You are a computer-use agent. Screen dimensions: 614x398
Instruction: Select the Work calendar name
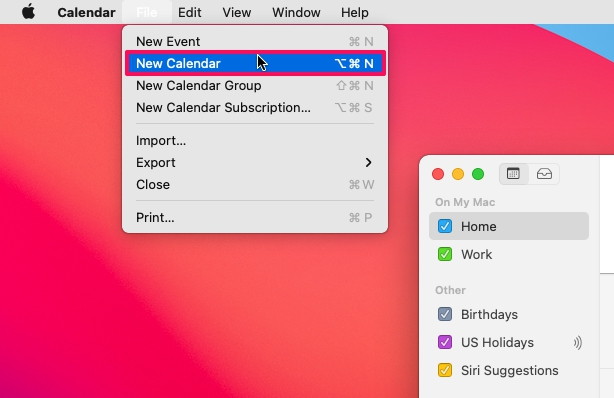pos(476,255)
